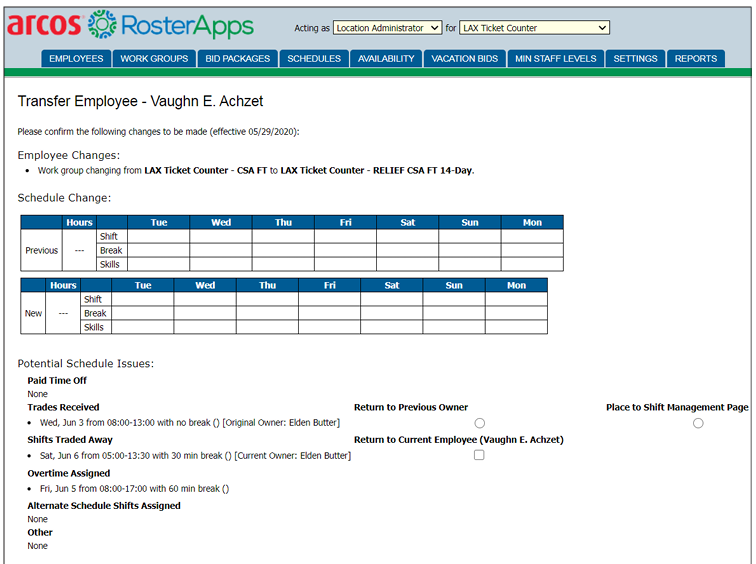View the Reports tab
Viewport: 756px width, 564px height.
(x=695, y=59)
